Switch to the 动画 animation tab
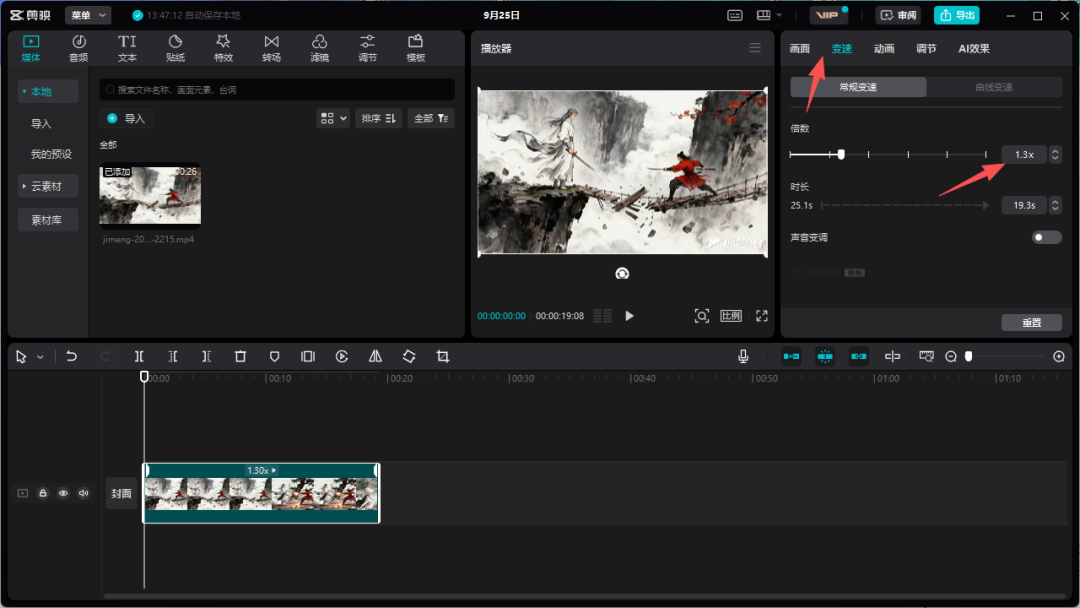 tap(884, 48)
